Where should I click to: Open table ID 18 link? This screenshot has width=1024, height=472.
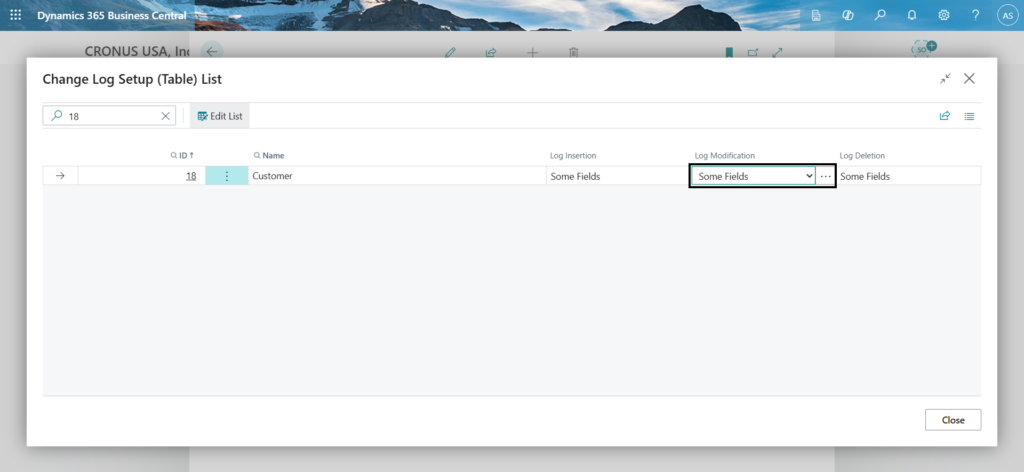(x=190, y=176)
